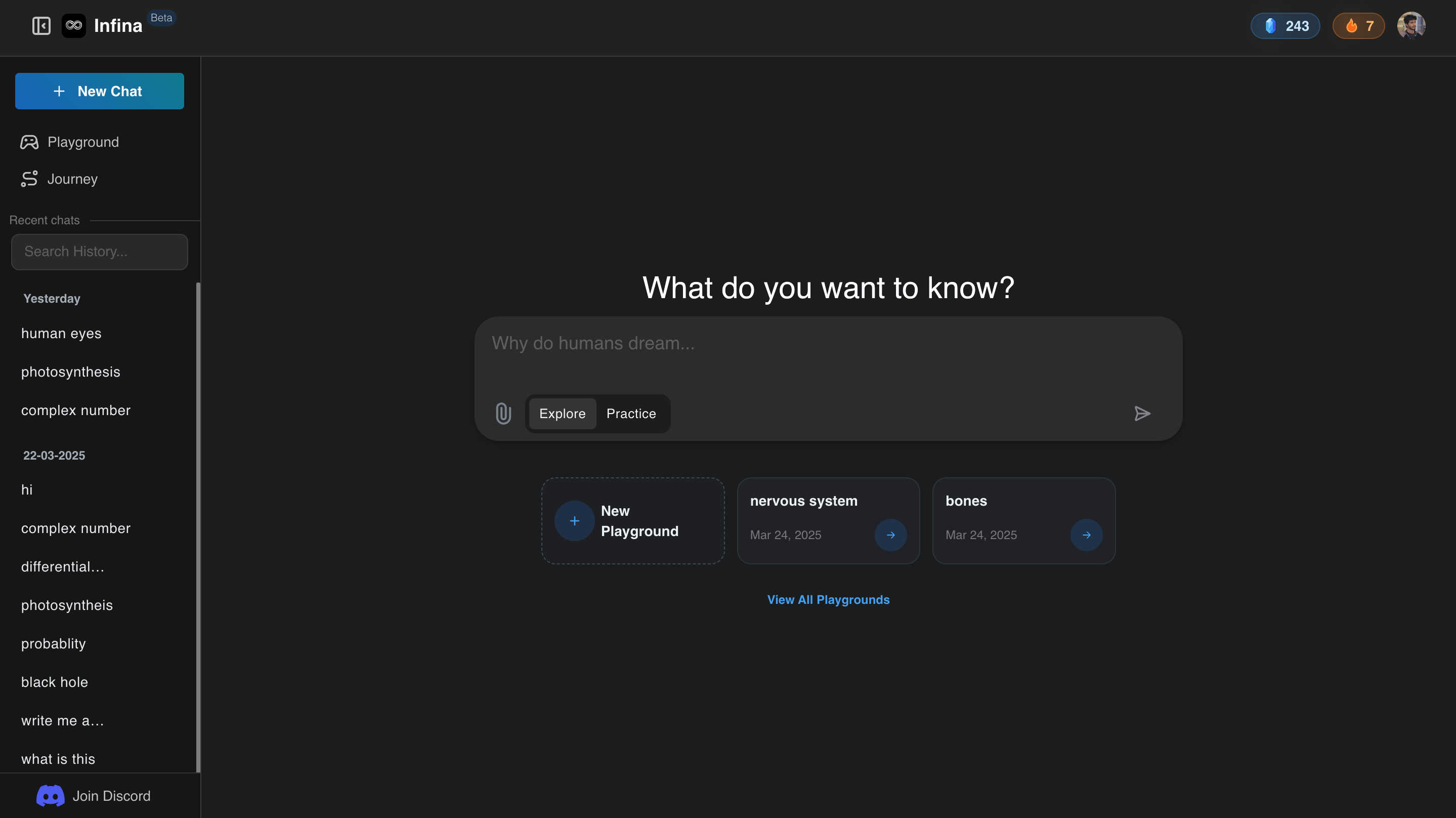Create a New Playground card

[x=632, y=520]
